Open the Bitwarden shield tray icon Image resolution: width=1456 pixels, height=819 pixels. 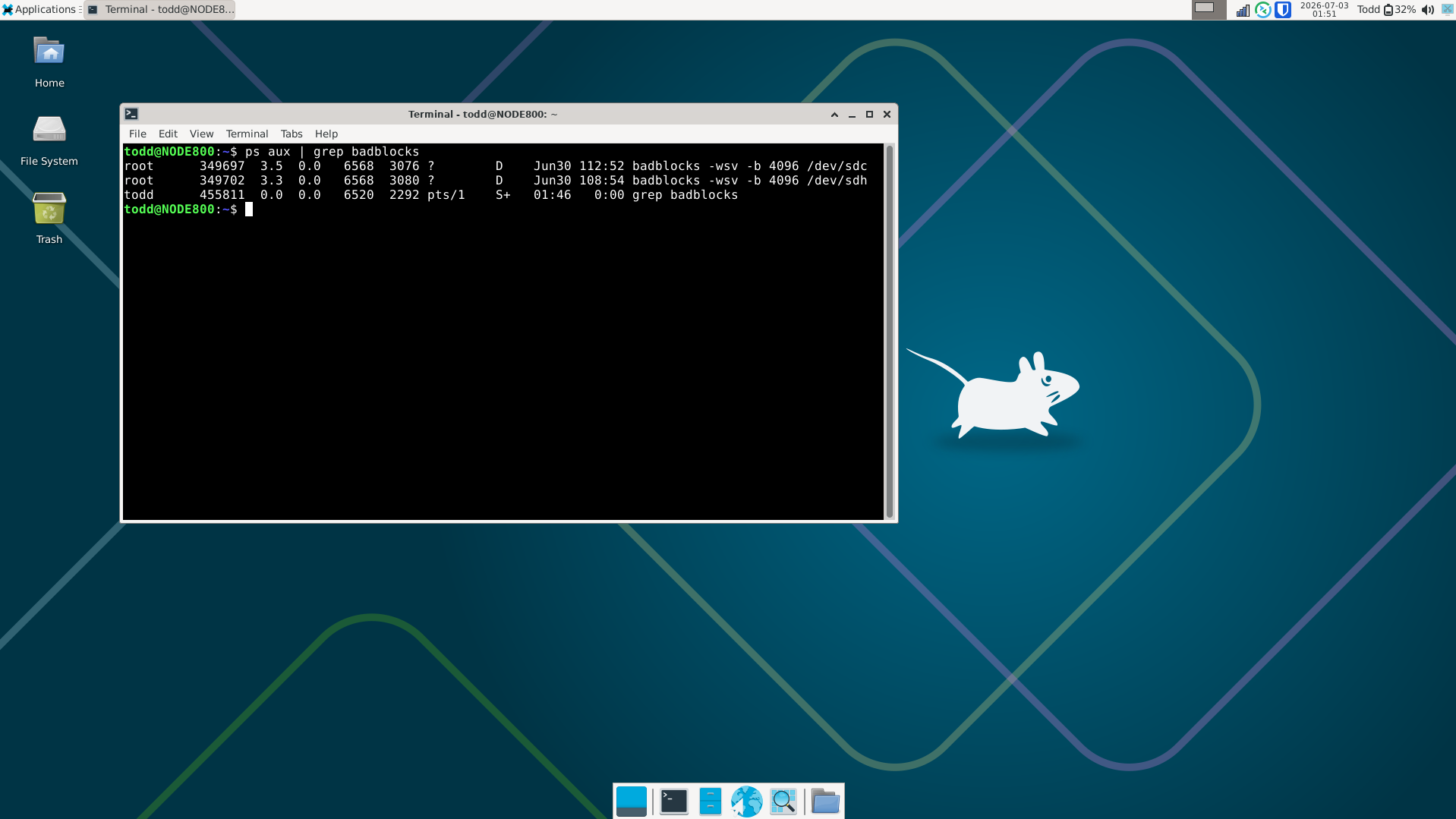coord(1283,10)
